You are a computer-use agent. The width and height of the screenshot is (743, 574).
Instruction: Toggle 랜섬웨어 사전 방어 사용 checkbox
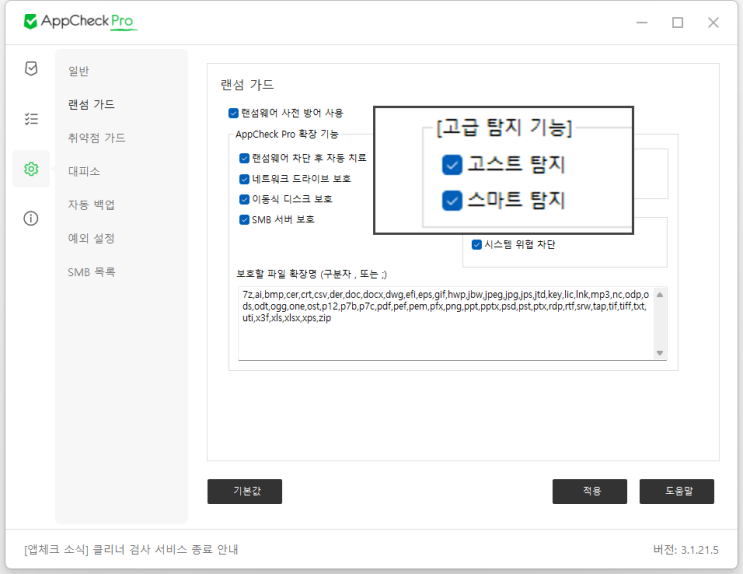coord(233,113)
